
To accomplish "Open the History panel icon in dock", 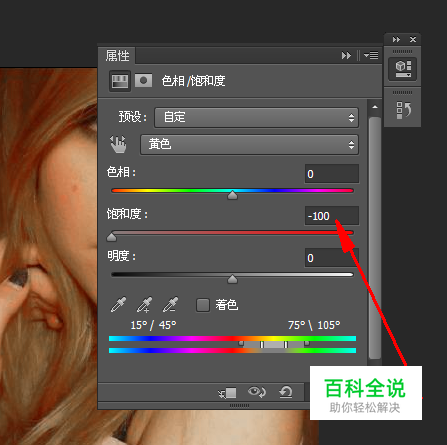I will 403,110.
